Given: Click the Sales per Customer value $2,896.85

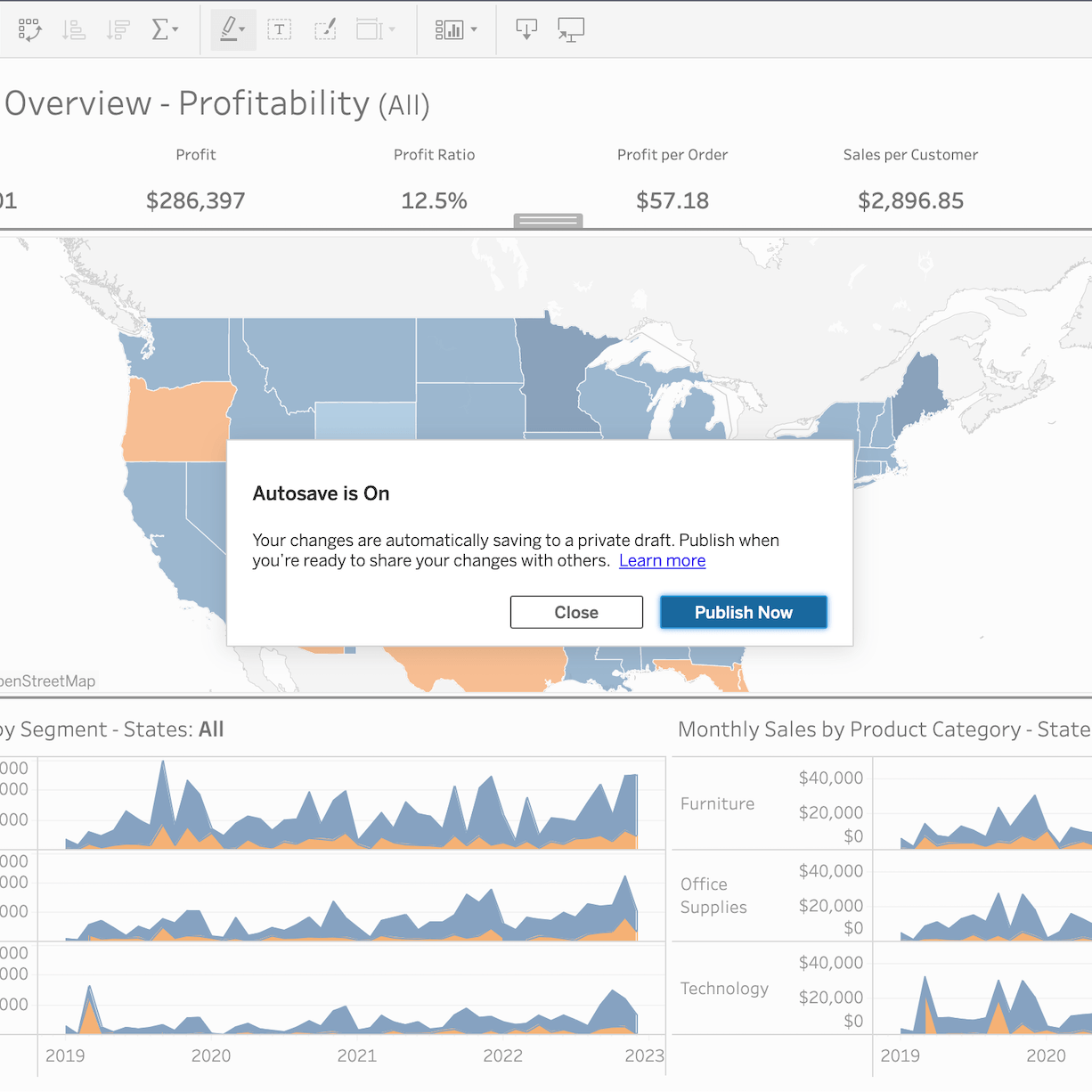Looking at the screenshot, I should [910, 201].
